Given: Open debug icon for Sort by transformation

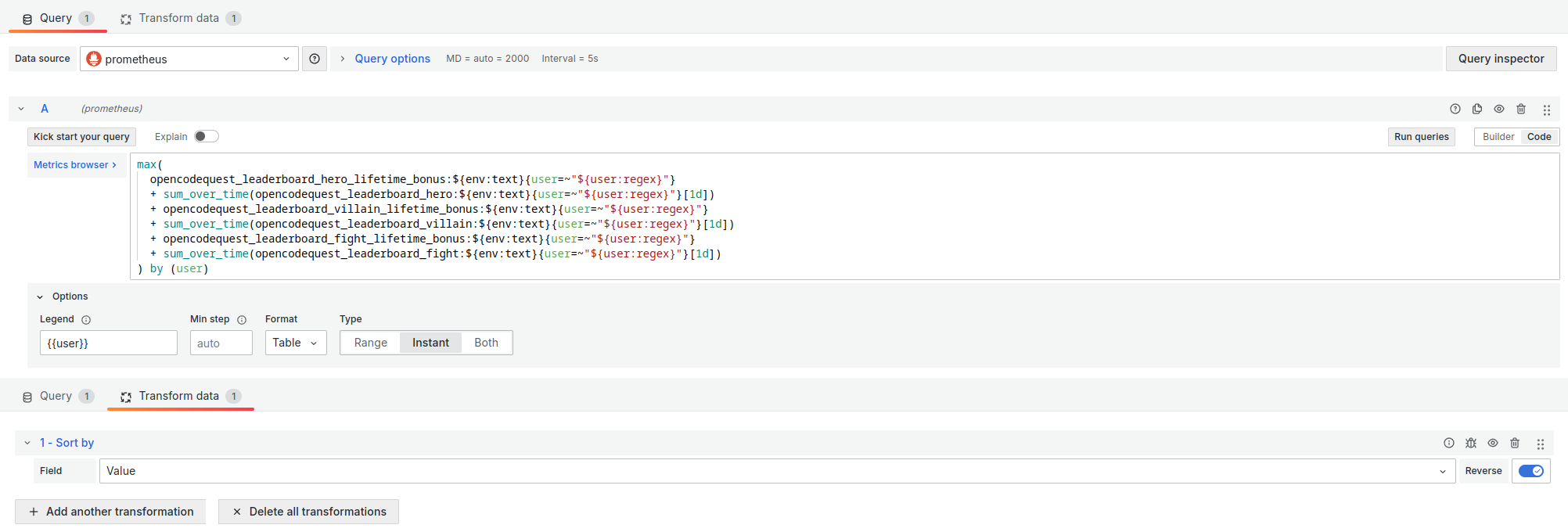Looking at the screenshot, I should tap(1471, 443).
